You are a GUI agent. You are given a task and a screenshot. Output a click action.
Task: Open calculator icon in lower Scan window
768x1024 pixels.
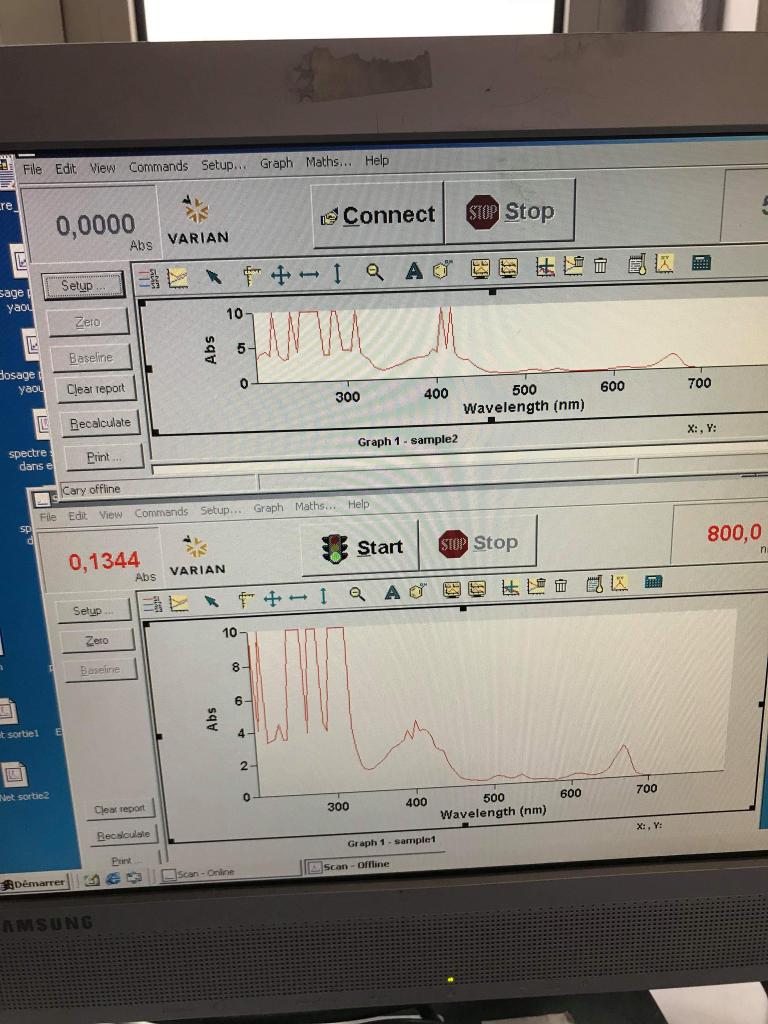[x=653, y=581]
